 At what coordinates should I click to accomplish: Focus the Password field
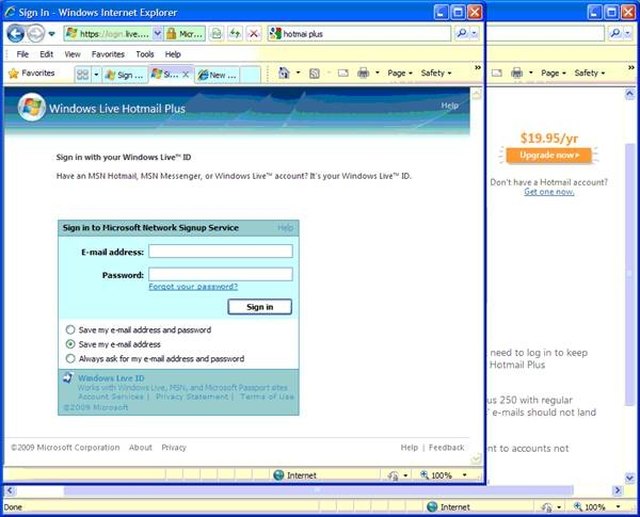click(x=220, y=274)
